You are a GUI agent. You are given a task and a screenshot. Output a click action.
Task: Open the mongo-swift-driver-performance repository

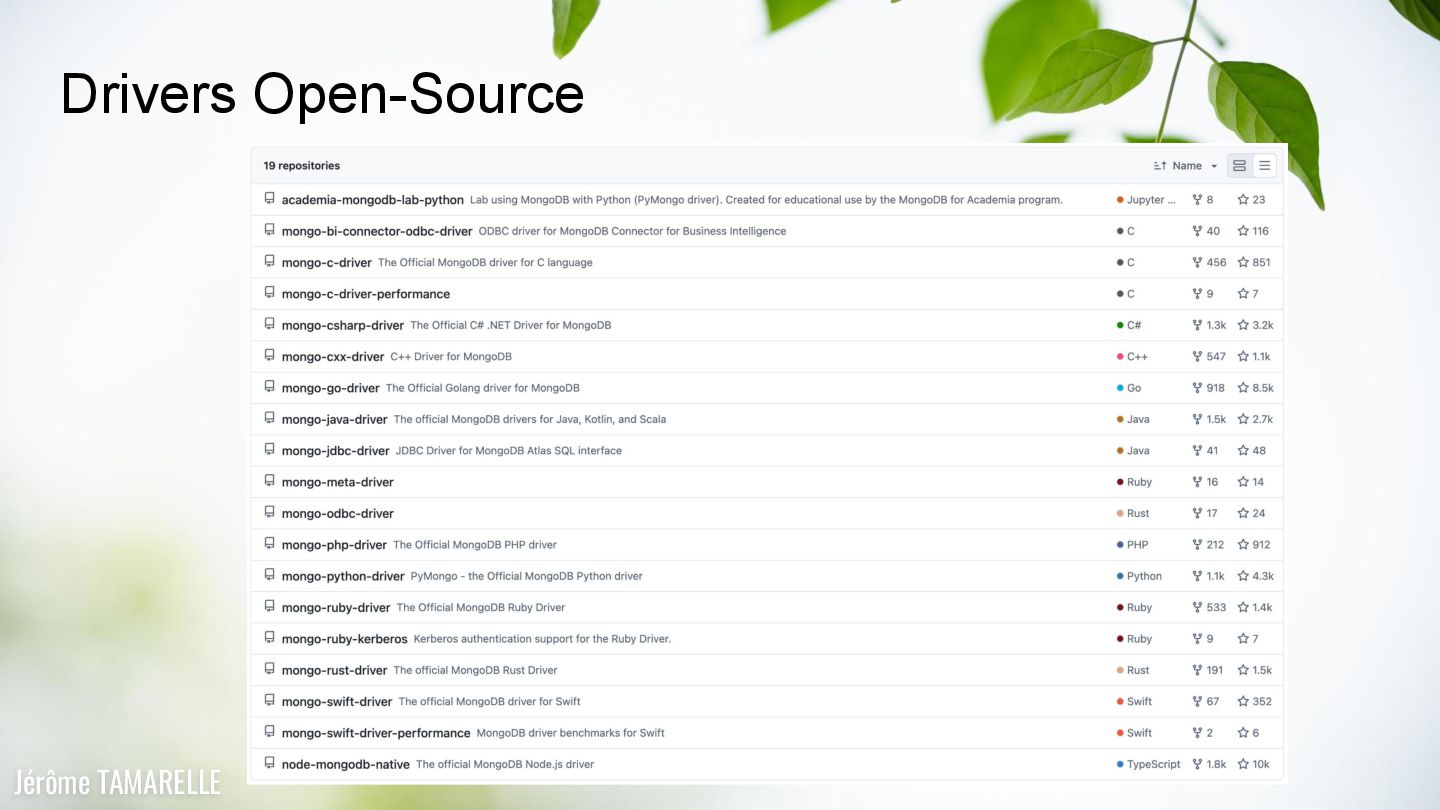coord(376,733)
